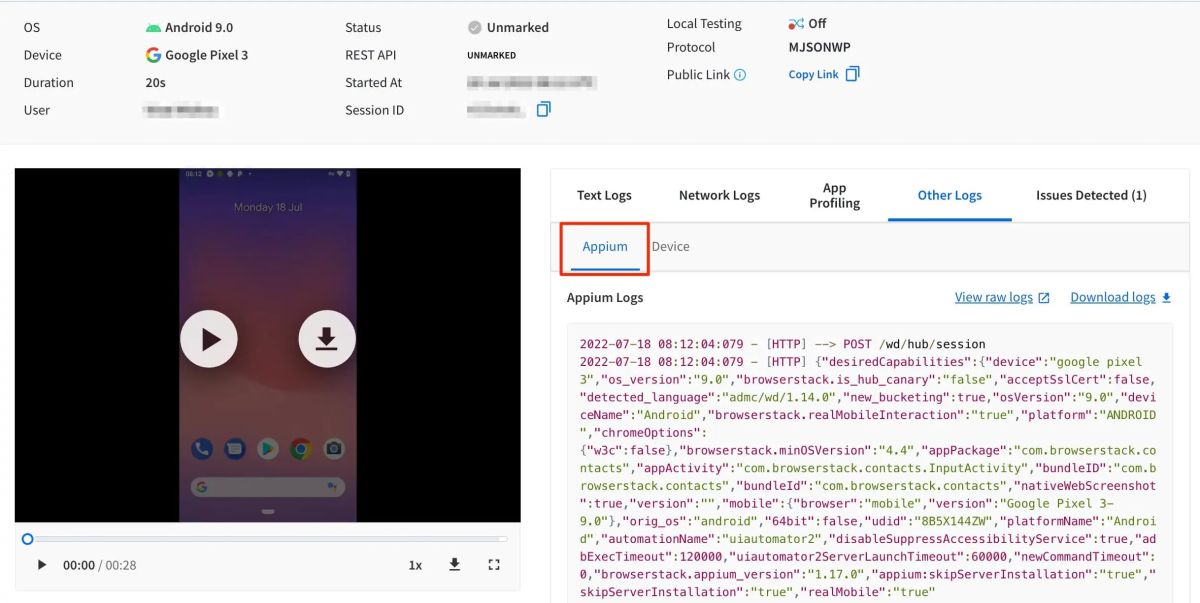
Task: Open View raw logs link
Action: (1002, 297)
